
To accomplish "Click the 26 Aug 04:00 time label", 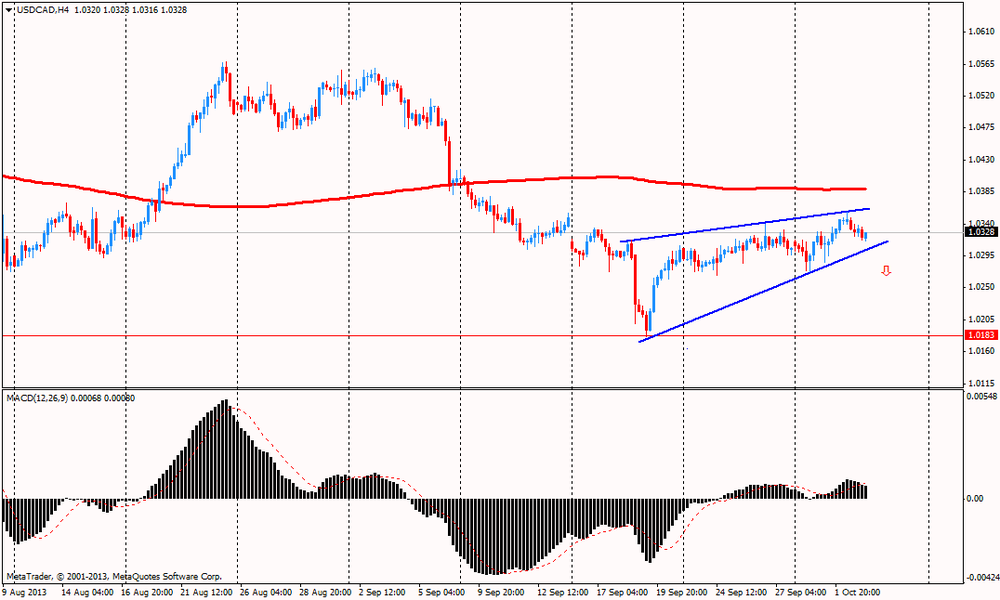I will [x=266, y=592].
